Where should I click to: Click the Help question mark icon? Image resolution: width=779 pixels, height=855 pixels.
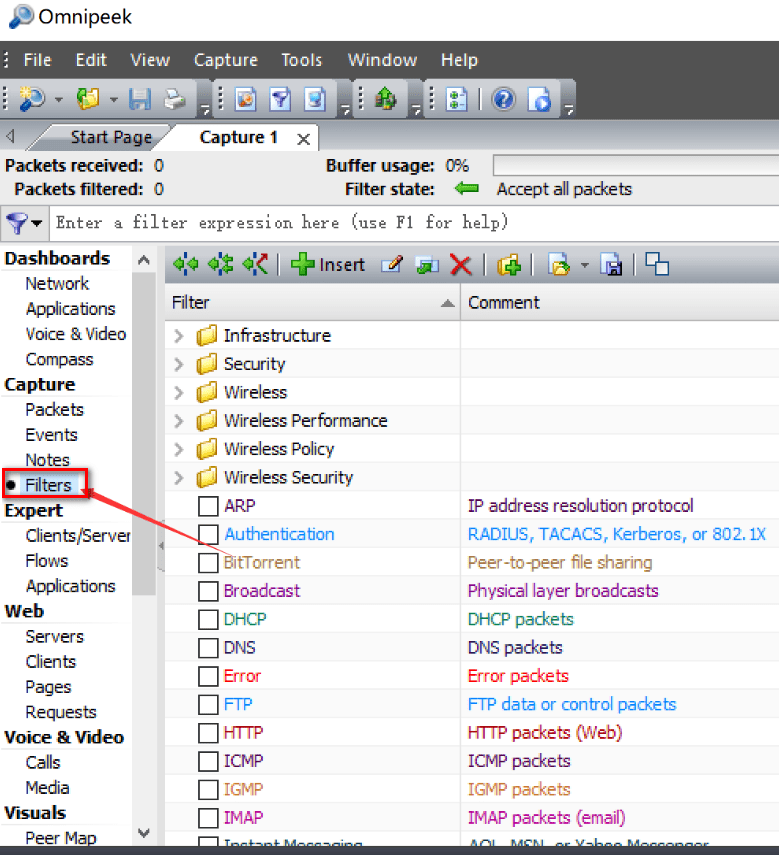[504, 99]
